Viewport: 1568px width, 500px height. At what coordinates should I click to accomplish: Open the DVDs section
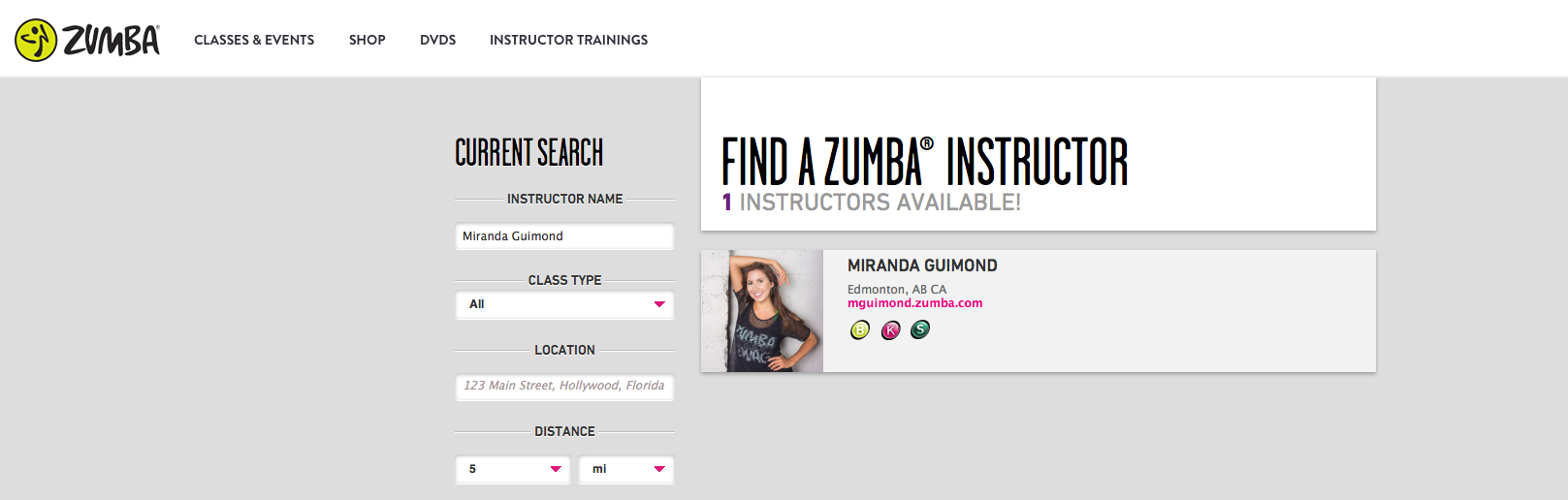437,40
